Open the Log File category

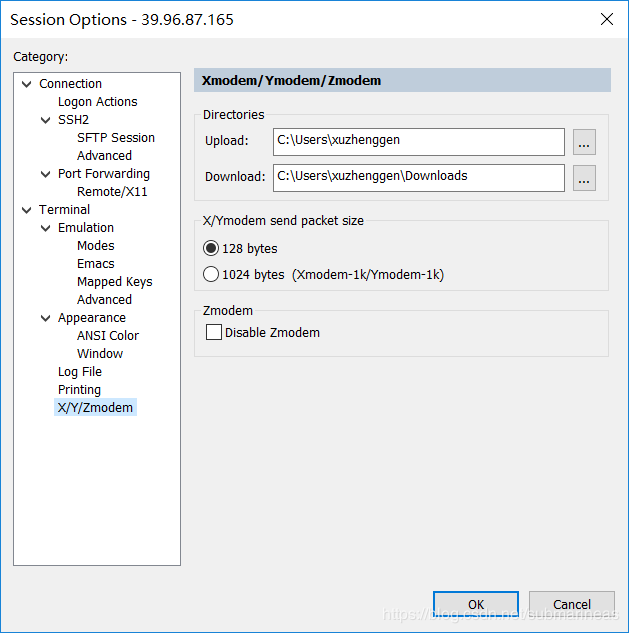click(x=80, y=372)
